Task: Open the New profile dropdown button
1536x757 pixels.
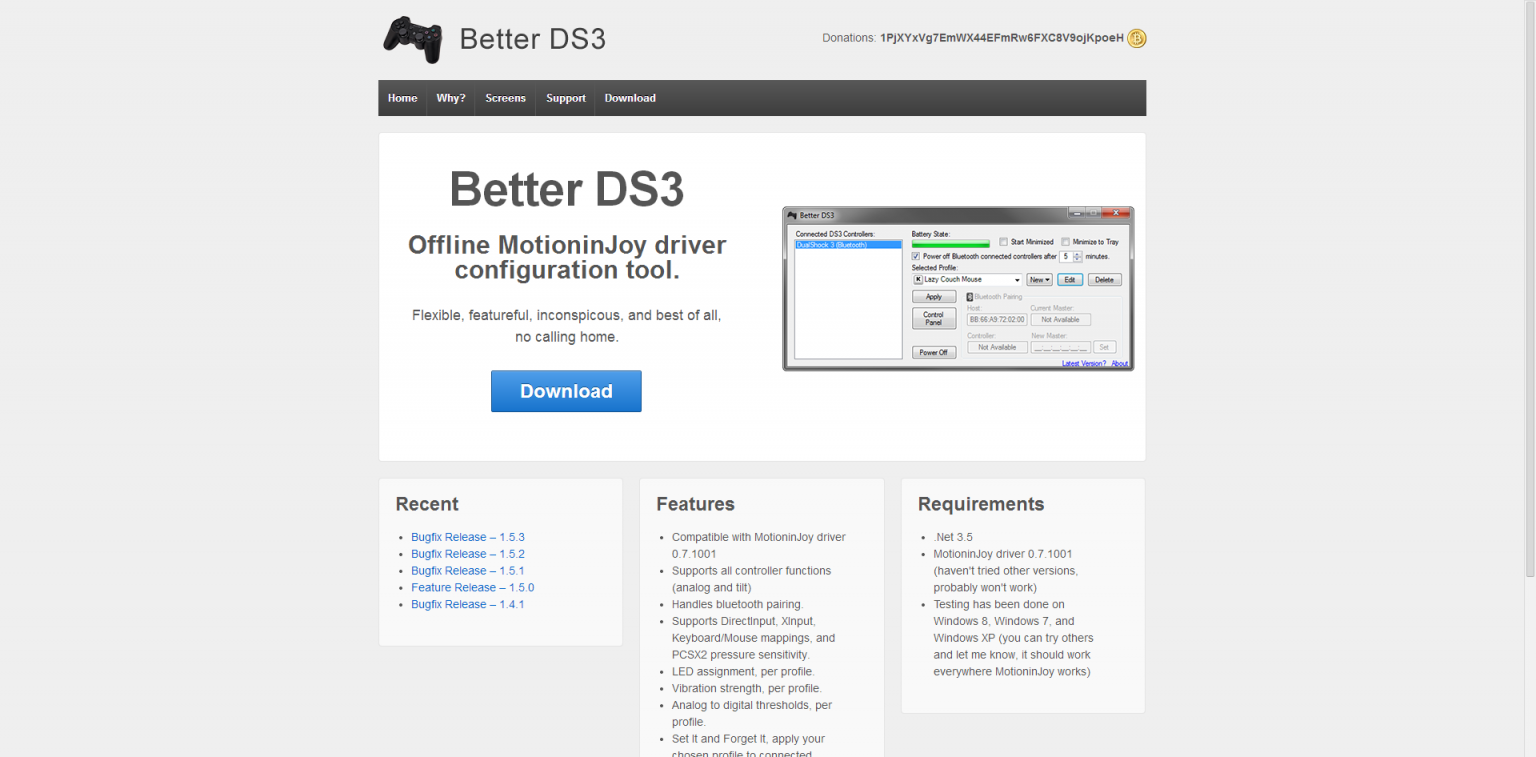Action: tap(1039, 280)
